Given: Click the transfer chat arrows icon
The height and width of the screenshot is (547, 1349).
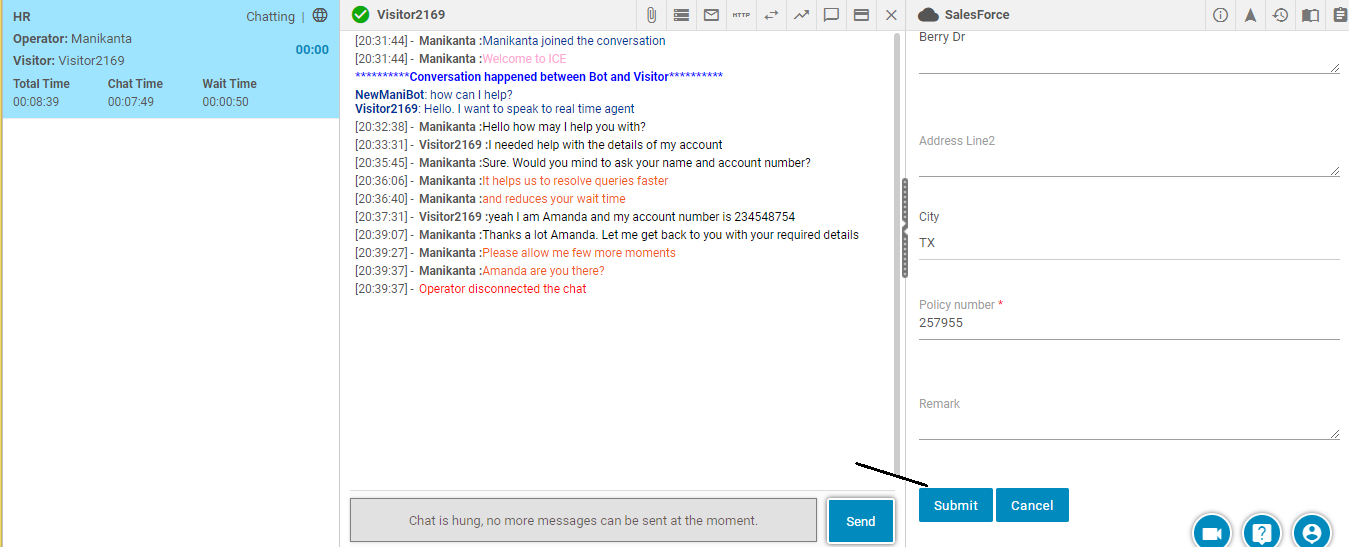Looking at the screenshot, I should pos(771,15).
